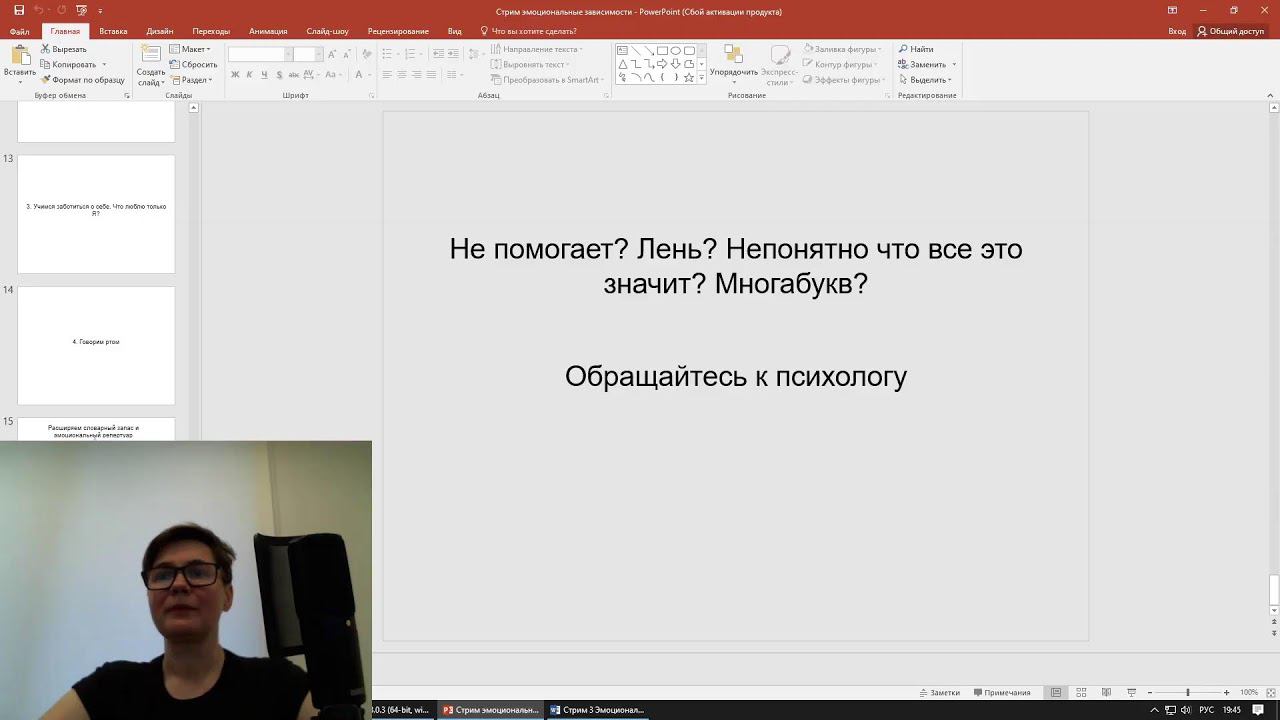Collapse the ribbon with the chevron
The width and height of the screenshot is (1280, 720).
(x=1270, y=96)
